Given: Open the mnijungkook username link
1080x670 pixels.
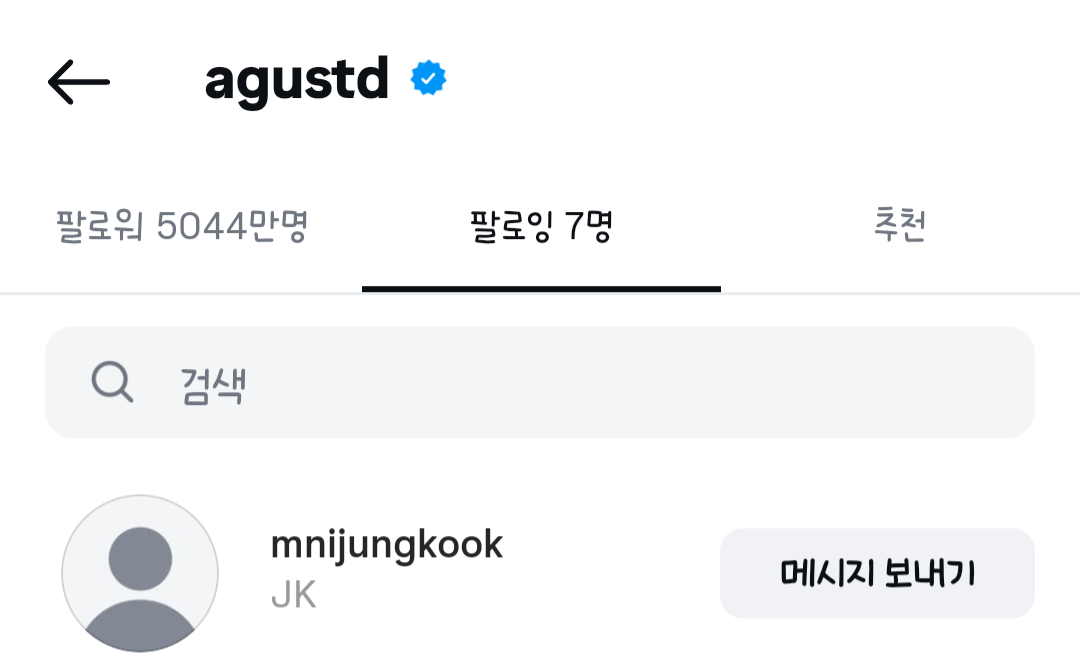Looking at the screenshot, I should [386, 545].
